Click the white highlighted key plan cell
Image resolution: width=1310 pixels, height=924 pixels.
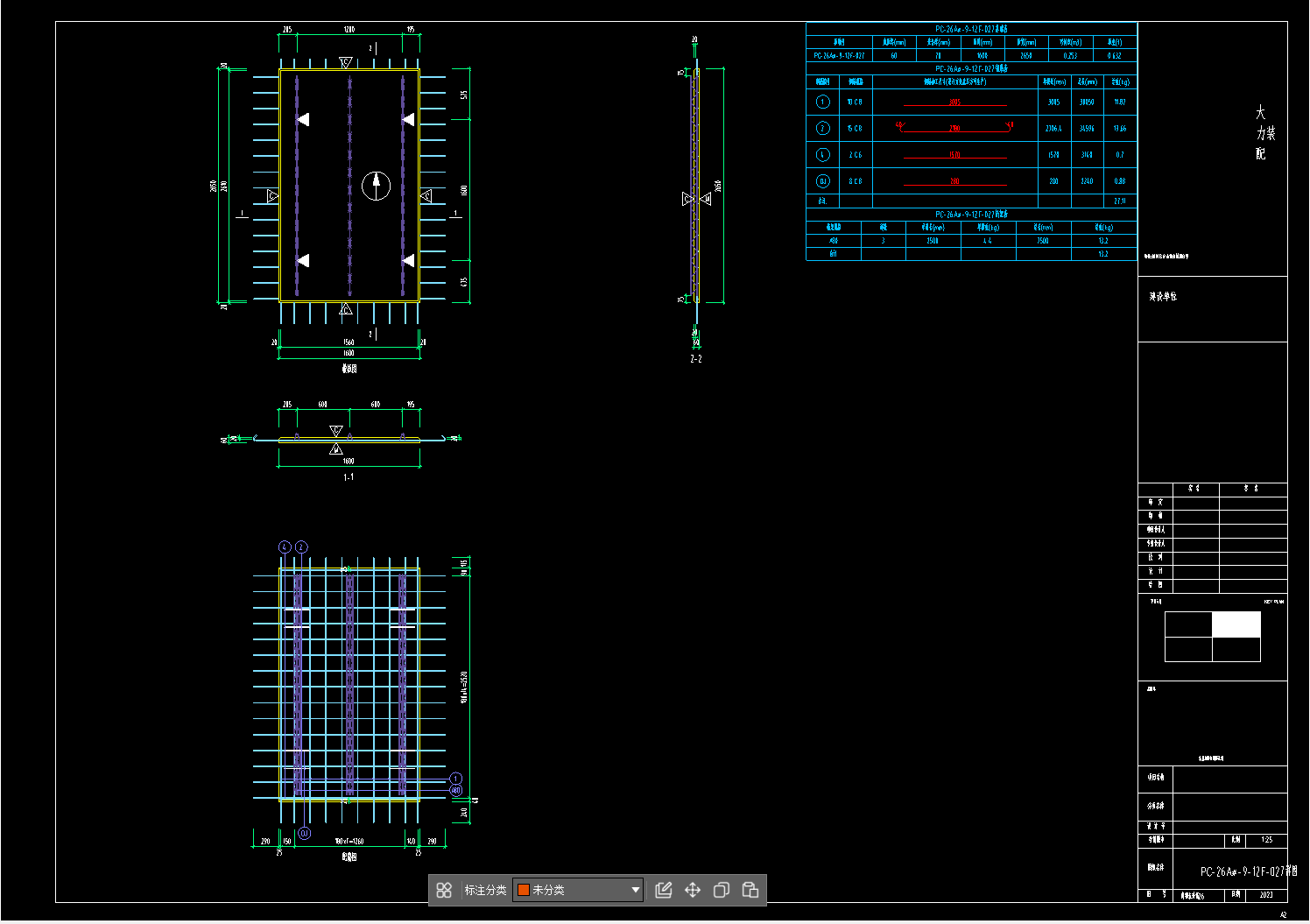pos(1236,624)
